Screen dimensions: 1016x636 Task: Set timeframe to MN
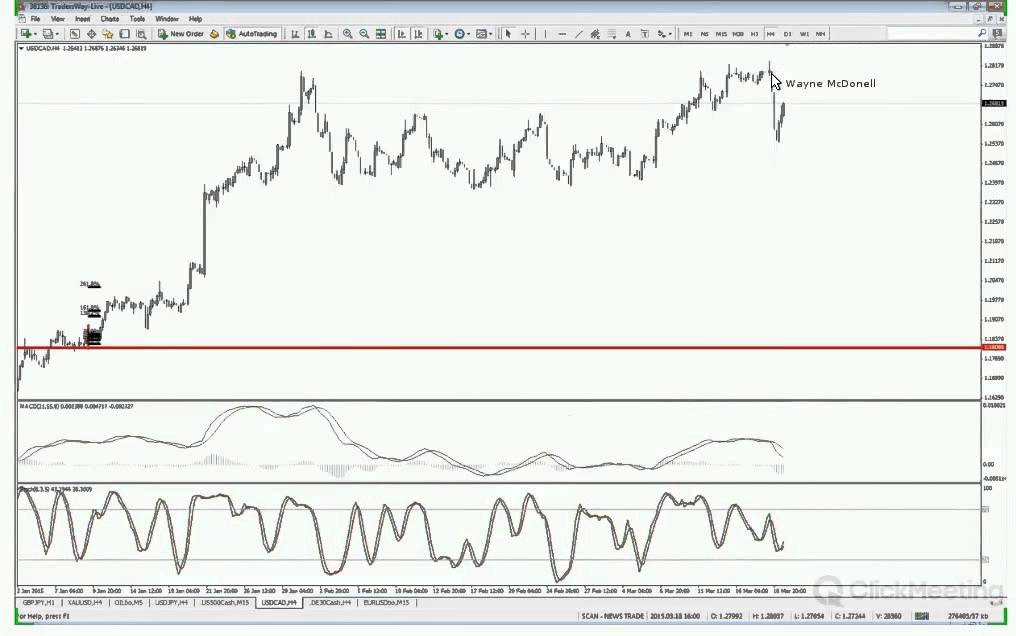[820, 34]
